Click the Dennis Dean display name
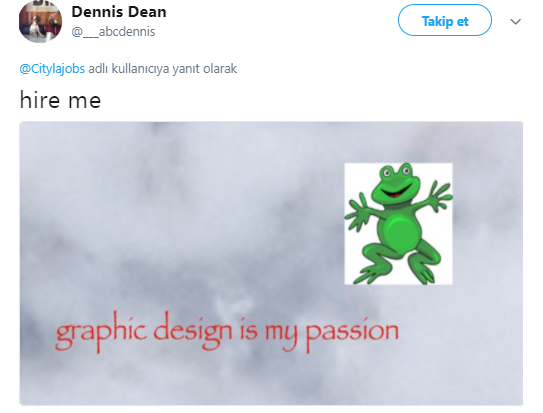The width and height of the screenshot is (543, 413). (119, 12)
